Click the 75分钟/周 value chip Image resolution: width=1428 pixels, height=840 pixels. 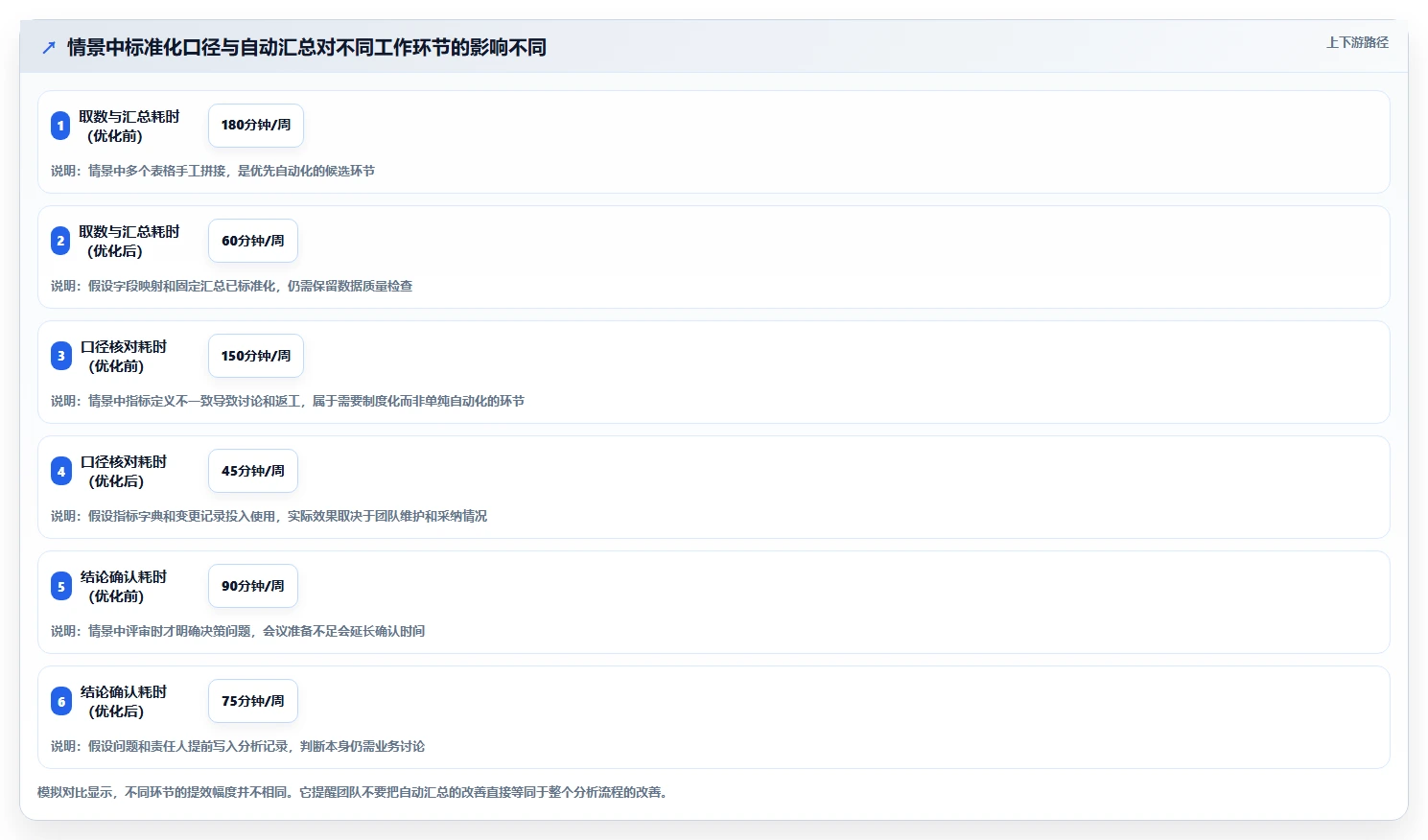pos(253,701)
